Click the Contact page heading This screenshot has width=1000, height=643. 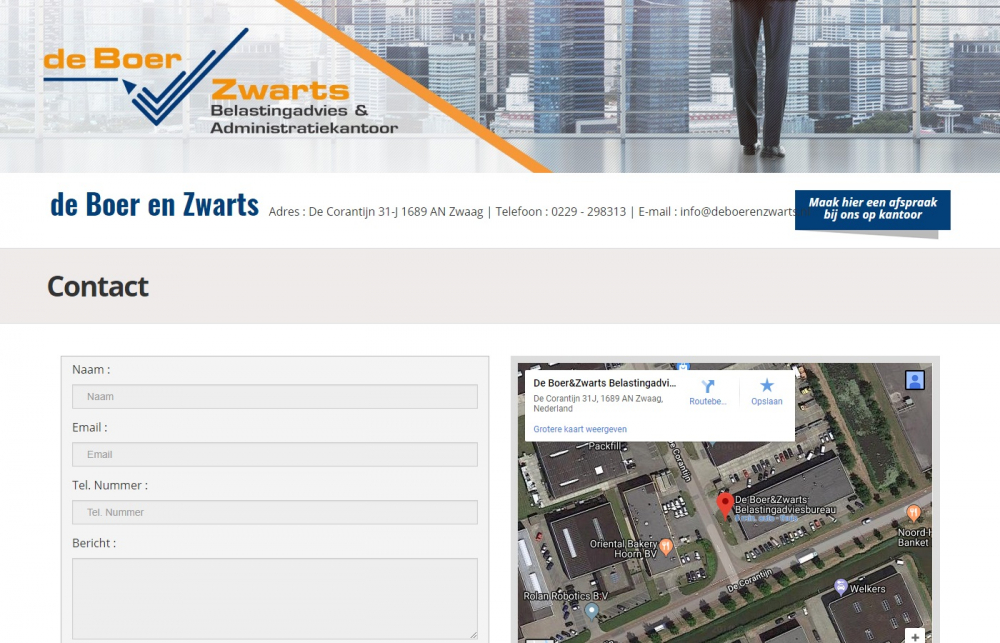coord(98,286)
